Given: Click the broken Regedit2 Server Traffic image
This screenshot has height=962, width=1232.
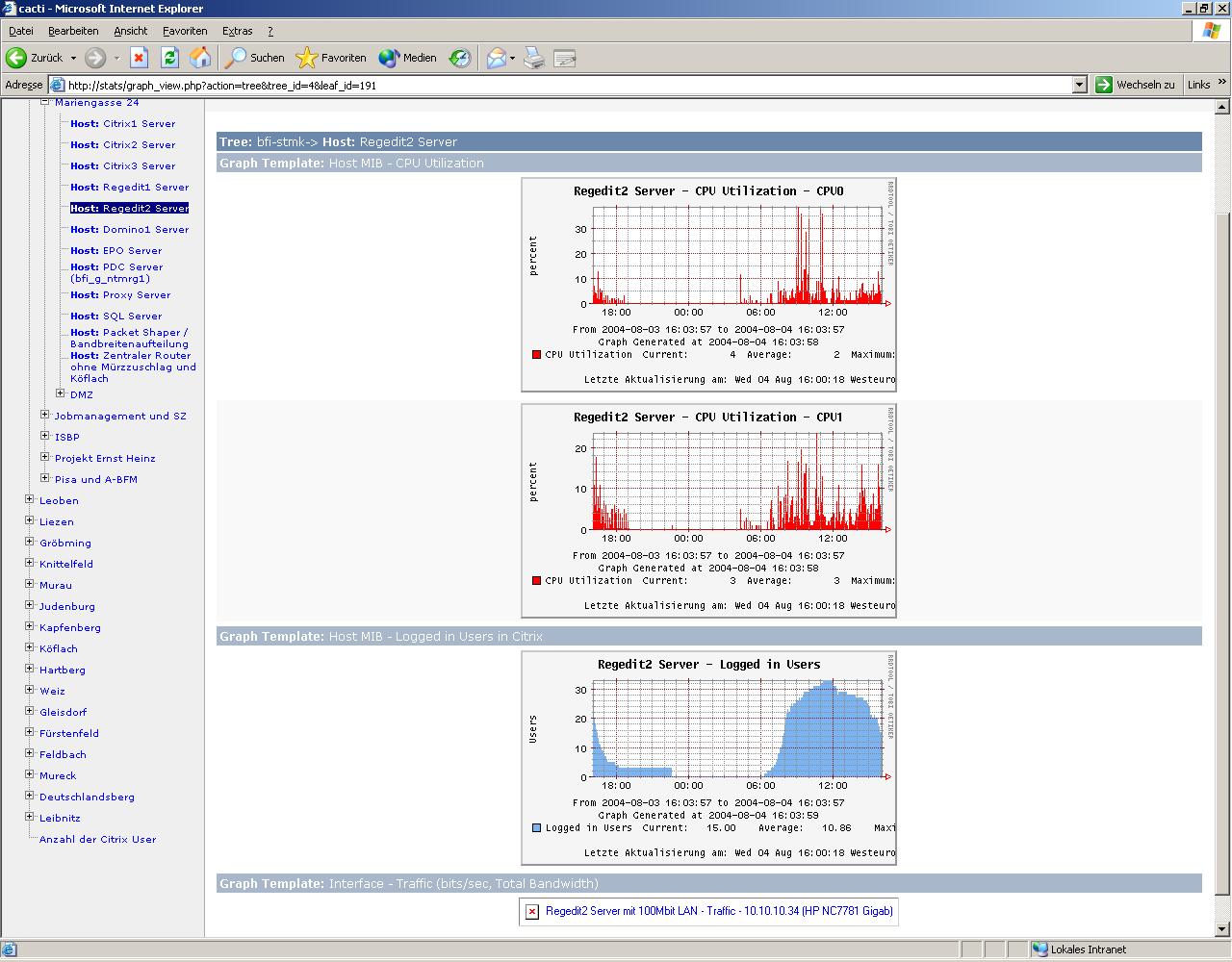Looking at the screenshot, I should coord(708,911).
